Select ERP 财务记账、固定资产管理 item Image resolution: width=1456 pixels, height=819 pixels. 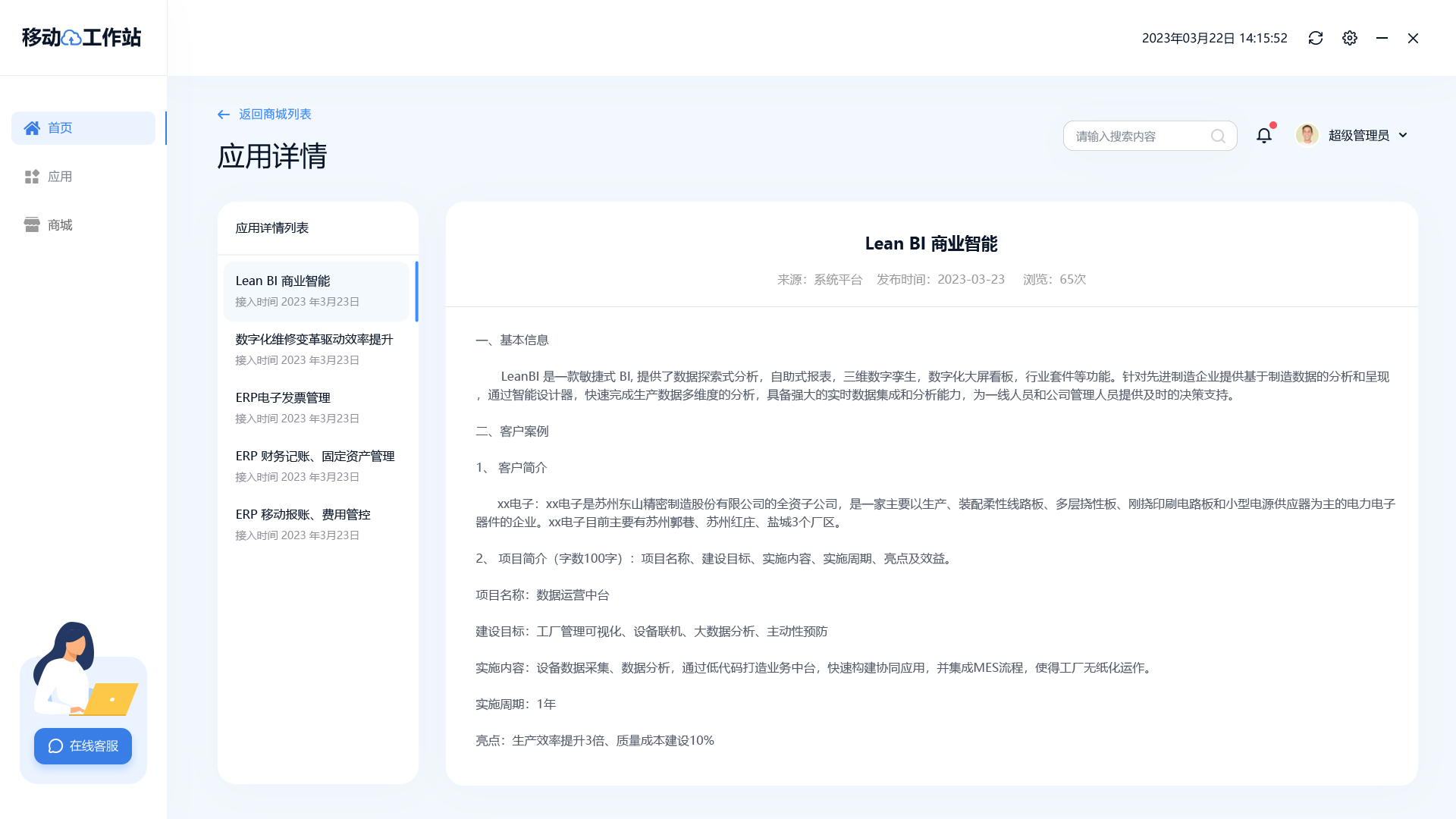click(x=316, y=466)
